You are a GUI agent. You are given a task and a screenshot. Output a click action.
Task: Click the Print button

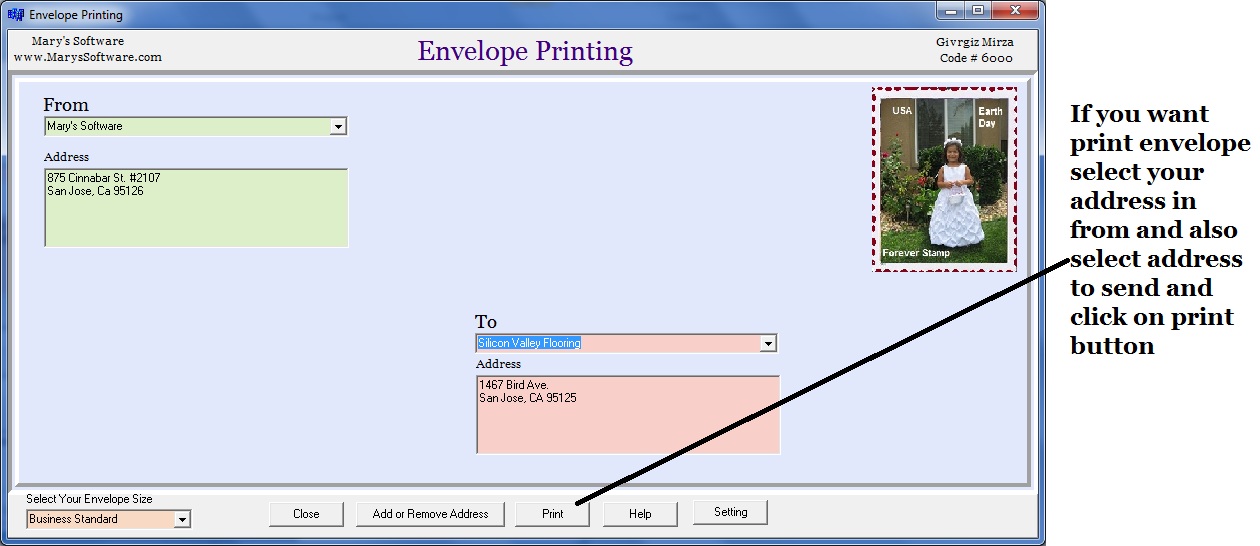pos(552,514)
